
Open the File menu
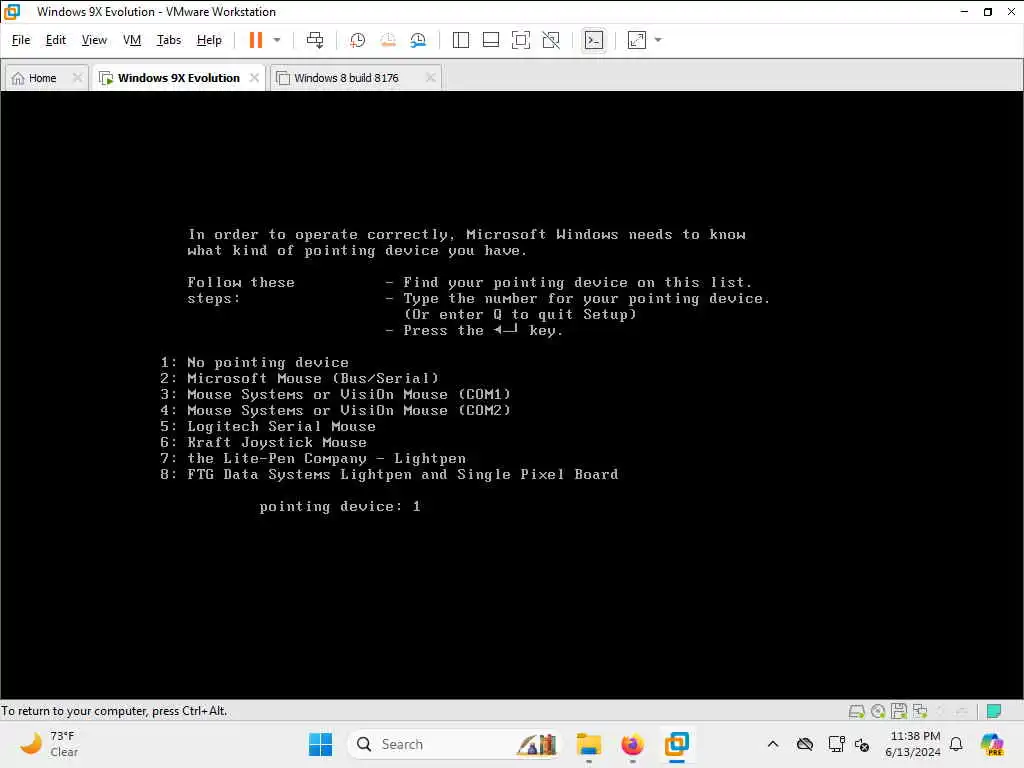(21, 40)
